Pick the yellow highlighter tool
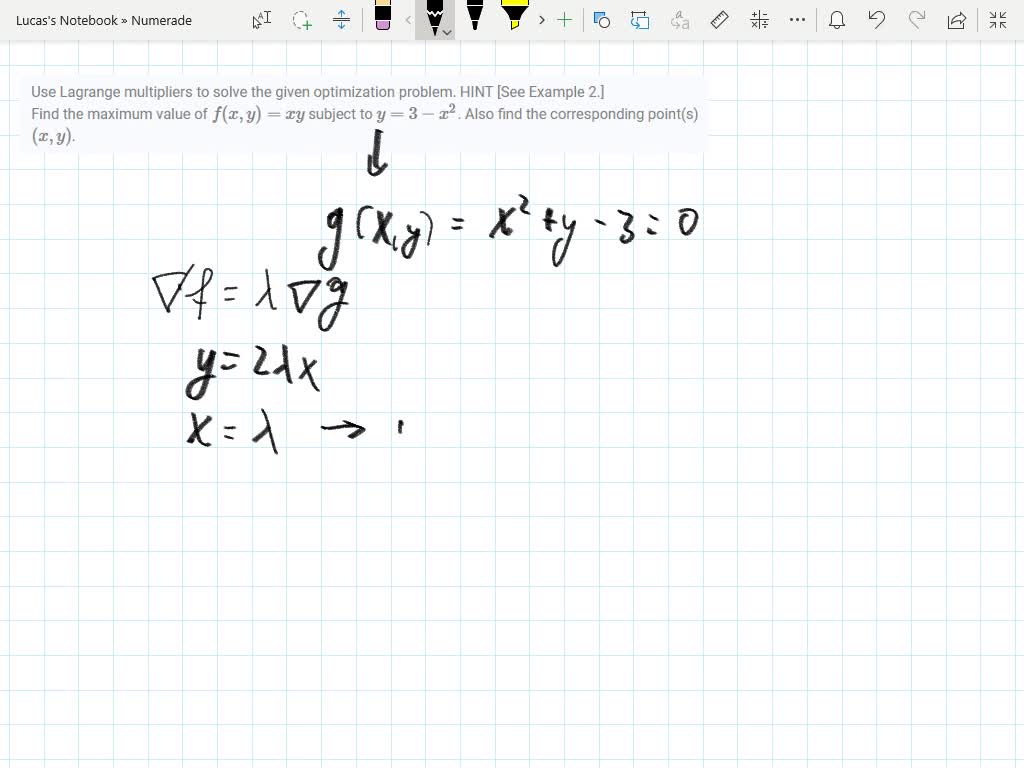The image size is (1024, 768). click(513, 18)
